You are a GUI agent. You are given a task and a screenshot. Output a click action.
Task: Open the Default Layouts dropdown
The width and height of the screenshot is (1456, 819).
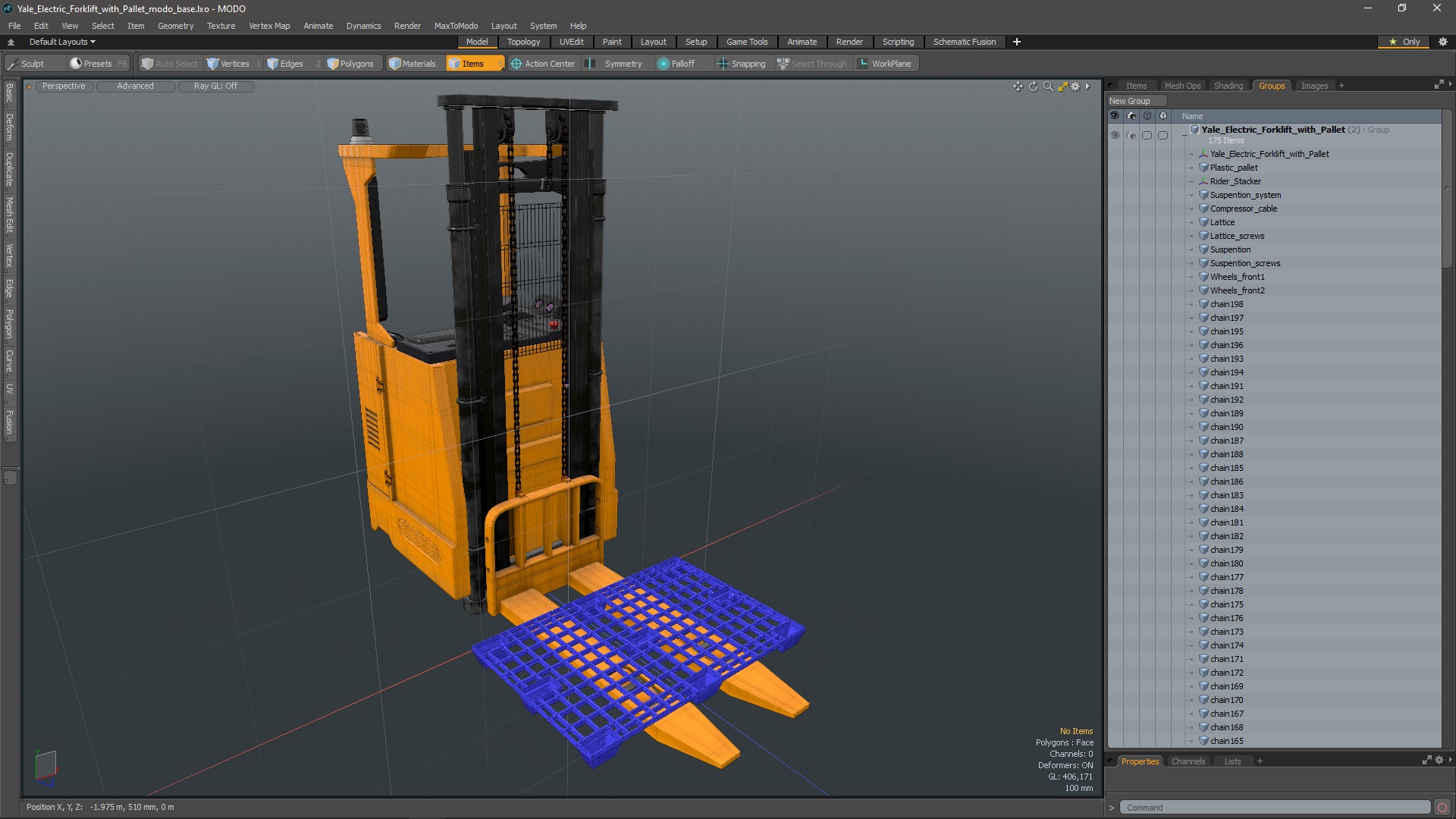click(x=60, y=41)
